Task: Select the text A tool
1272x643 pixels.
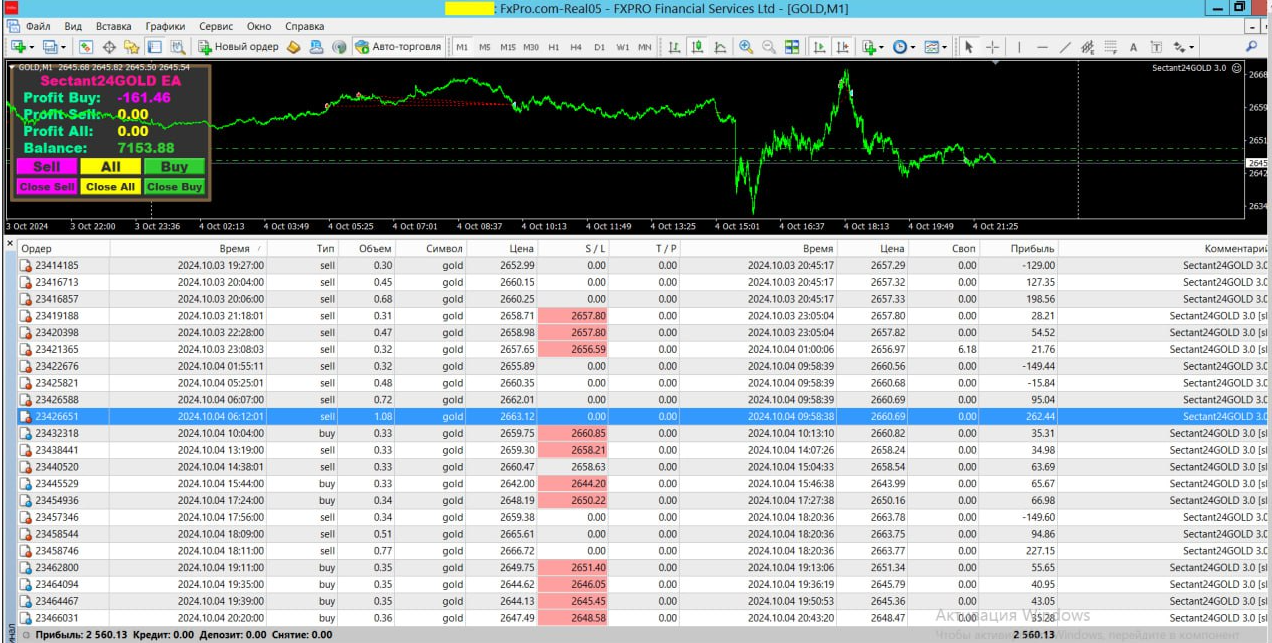Action: click(x=1133, y=47)
